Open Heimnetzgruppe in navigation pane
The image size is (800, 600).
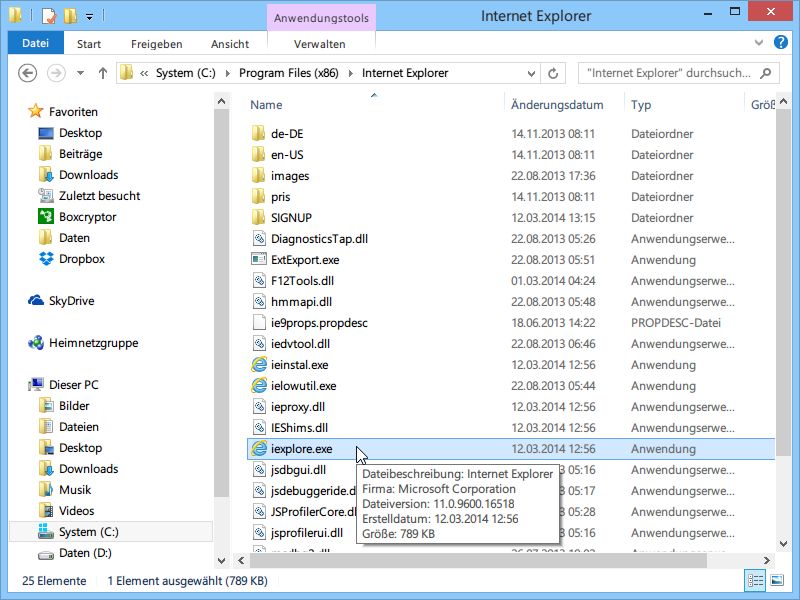pos(93,343)
